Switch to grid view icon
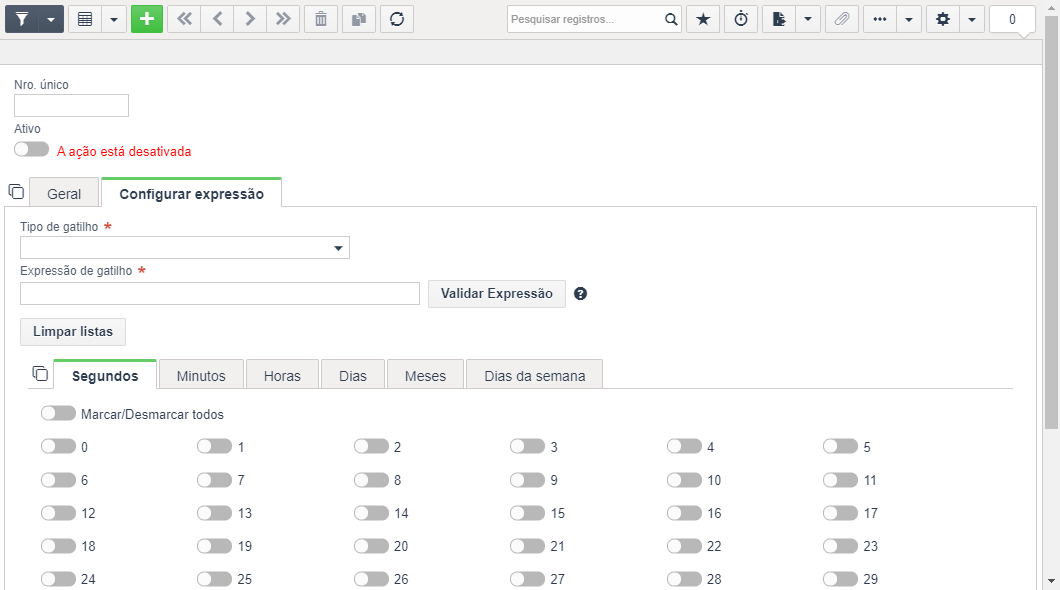 click(85, 19)
